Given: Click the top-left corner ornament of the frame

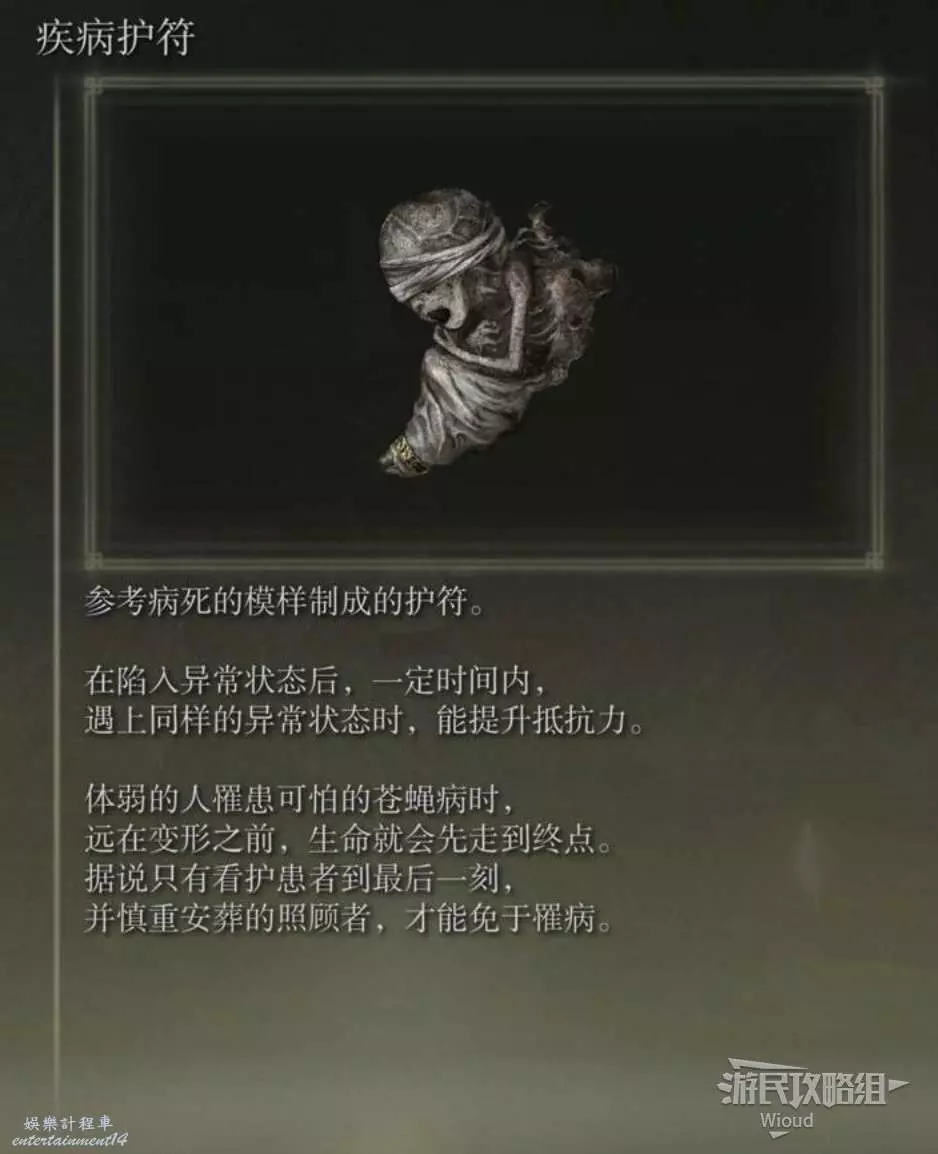Looking at the screenshot, I should coord(93,87).
